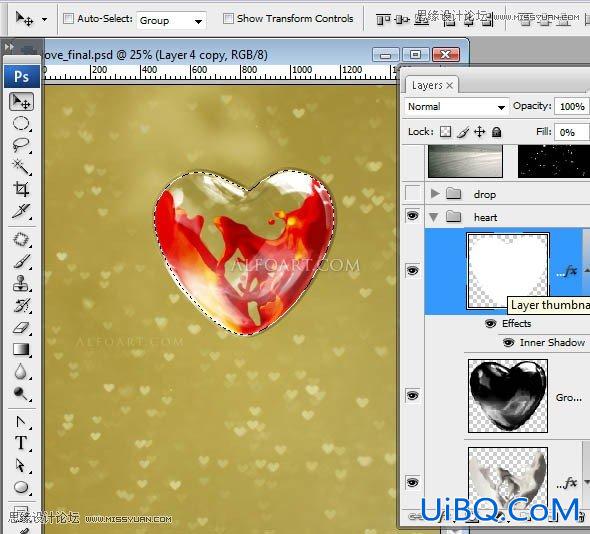Select the Path Selection tool
Screen dimensions: 590x534
(x=21, y=466)
